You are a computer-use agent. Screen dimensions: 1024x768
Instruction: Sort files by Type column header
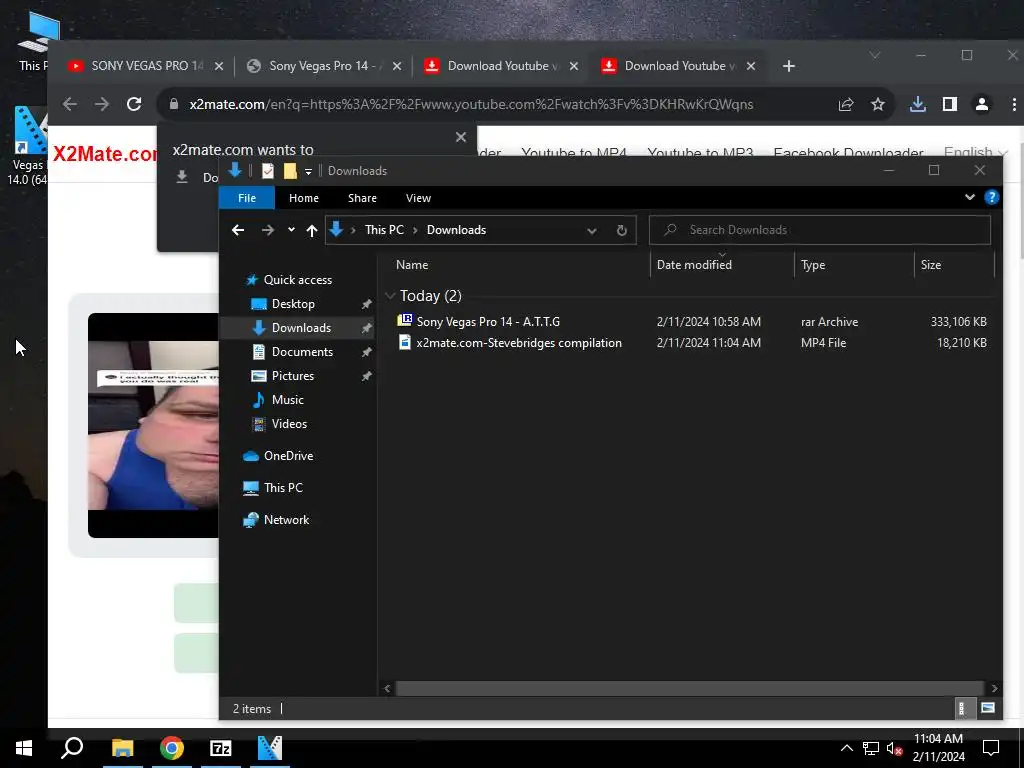click(813, 264)
